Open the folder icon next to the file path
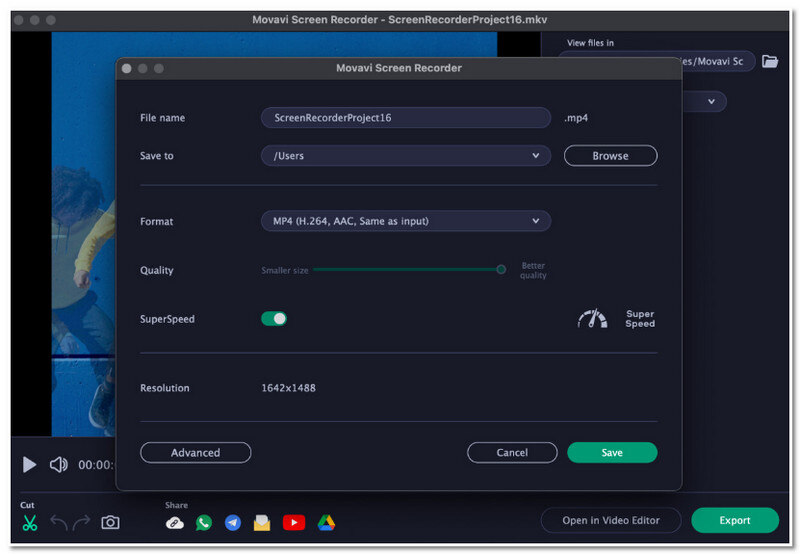Viewport: 800px width, 554px height. point(769,61)
